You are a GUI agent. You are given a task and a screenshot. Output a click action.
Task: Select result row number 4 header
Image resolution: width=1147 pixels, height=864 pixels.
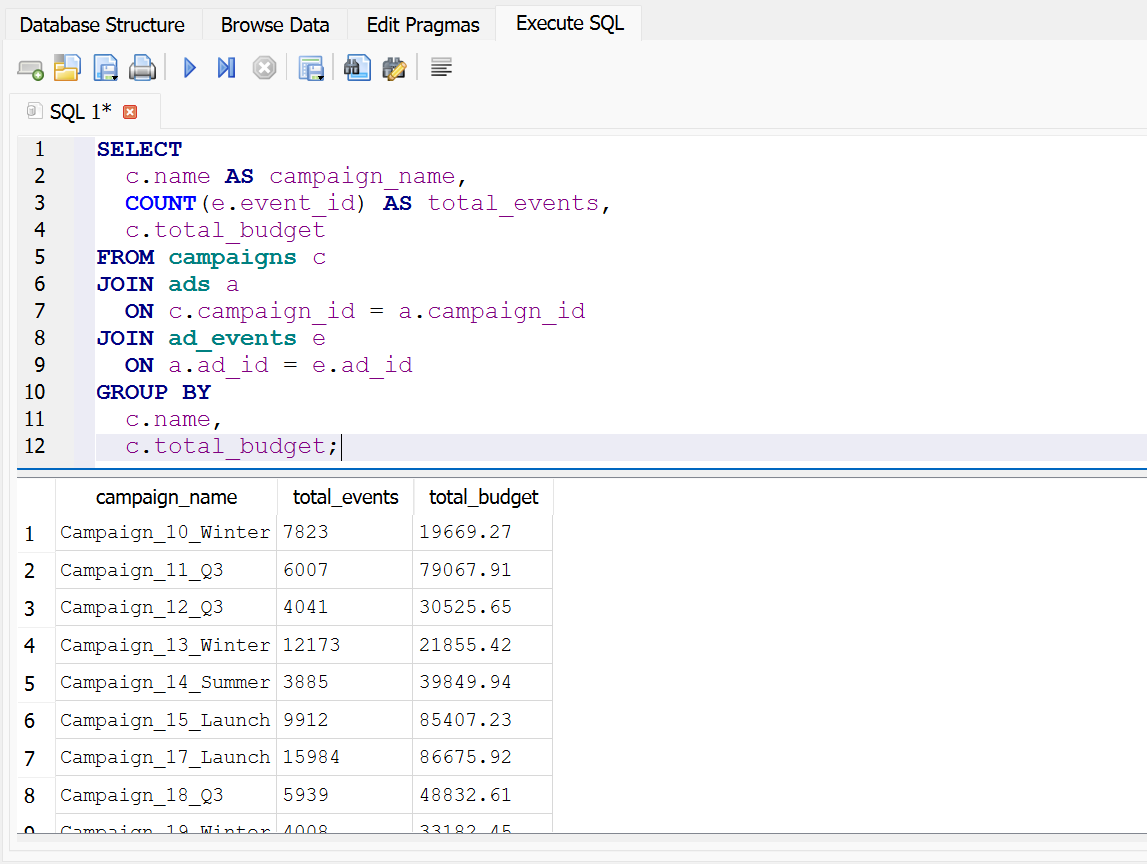30,646
